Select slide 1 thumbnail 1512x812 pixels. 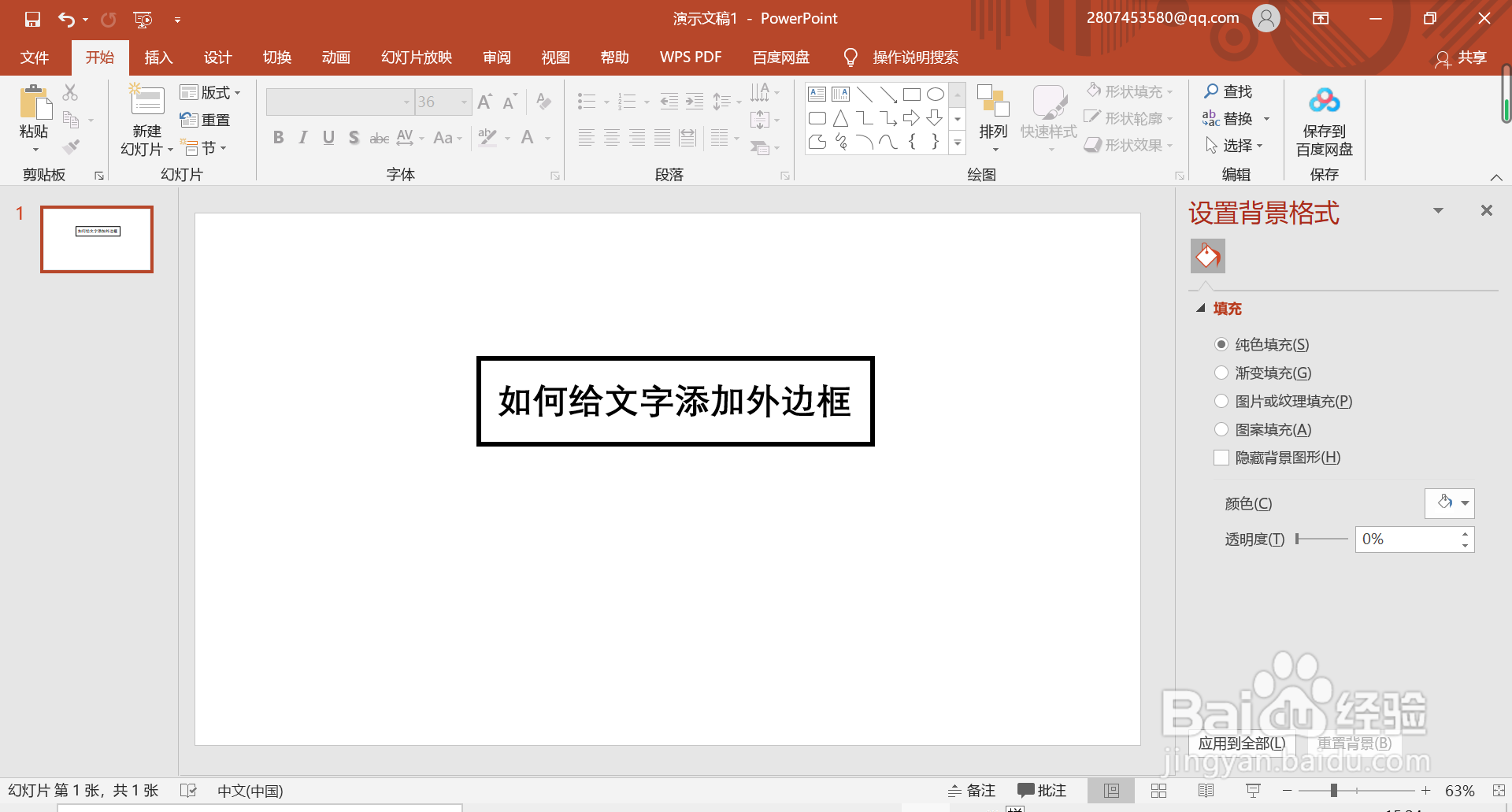coord(97,239)
